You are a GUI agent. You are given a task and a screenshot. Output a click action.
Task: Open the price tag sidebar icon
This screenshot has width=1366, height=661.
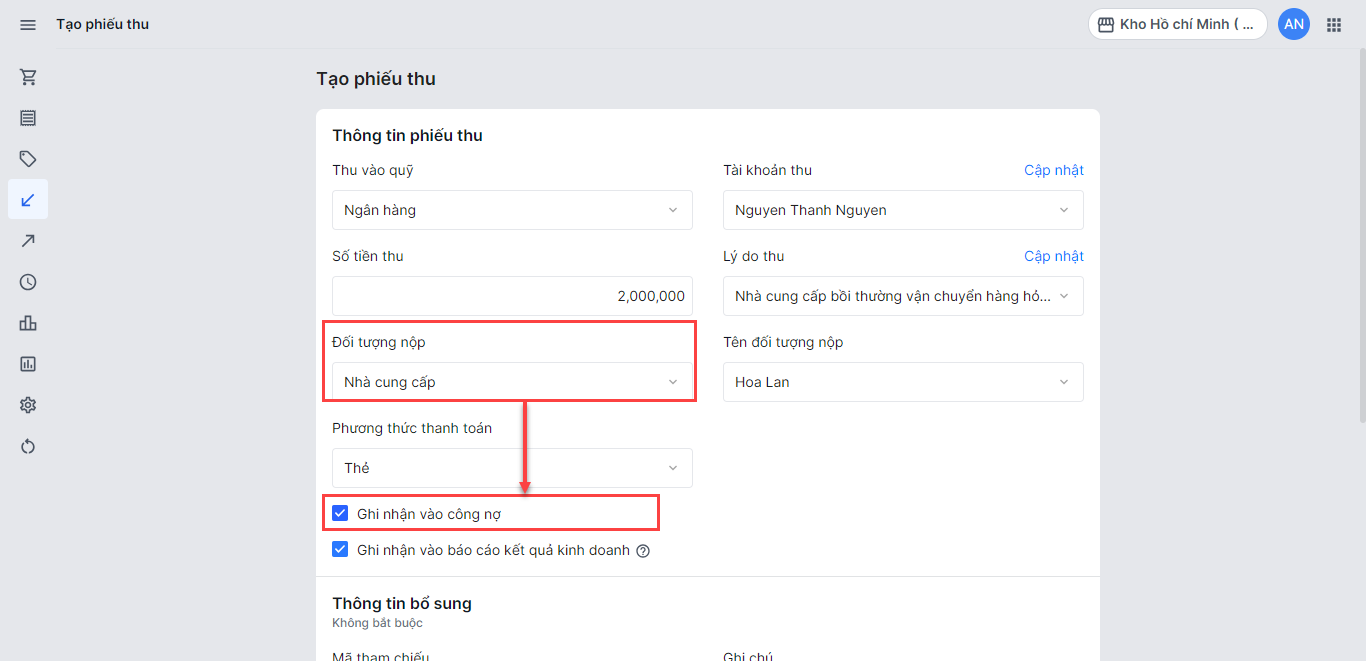28,159
